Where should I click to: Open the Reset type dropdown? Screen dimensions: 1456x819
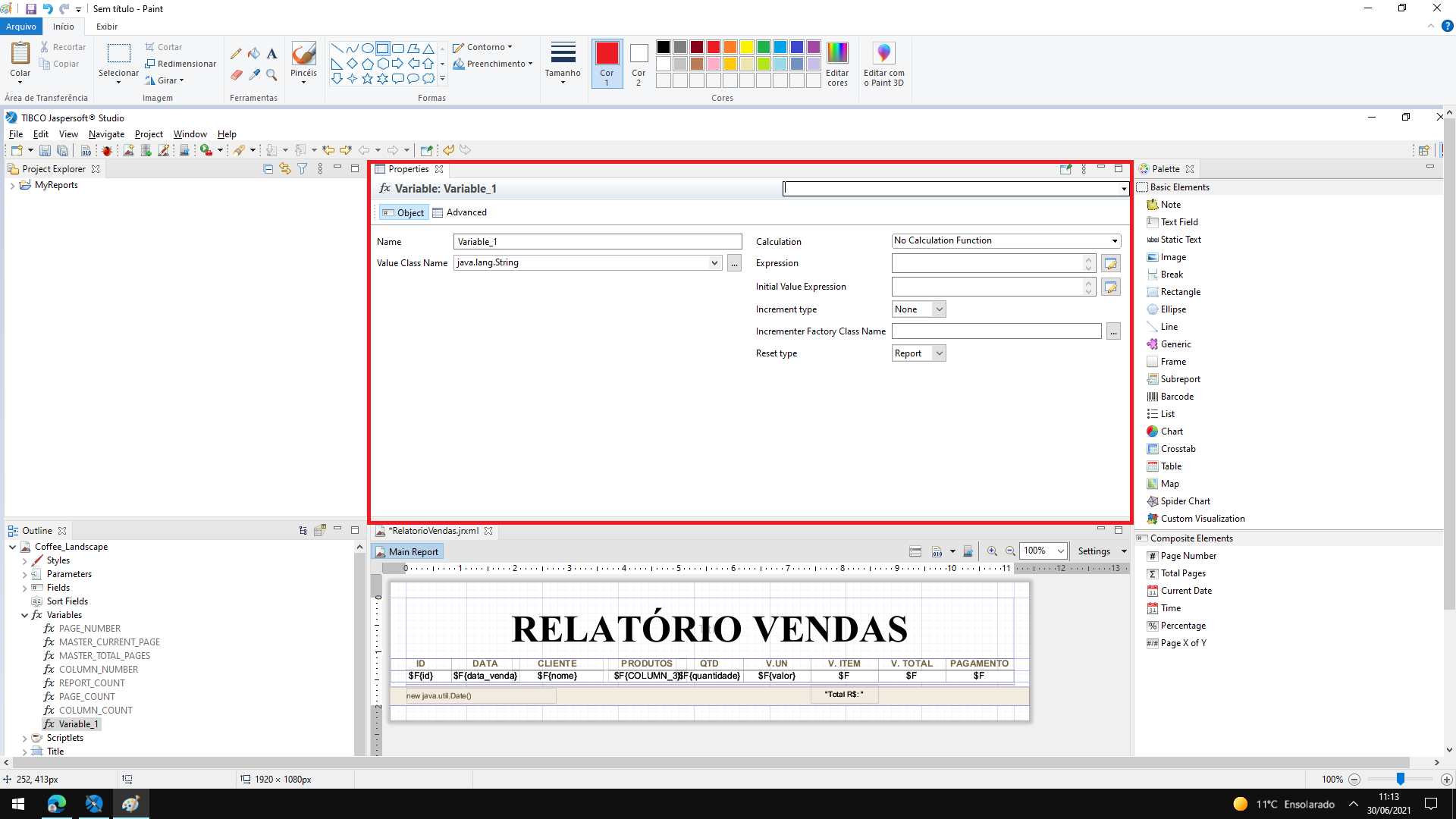click(x=918, y=353)
